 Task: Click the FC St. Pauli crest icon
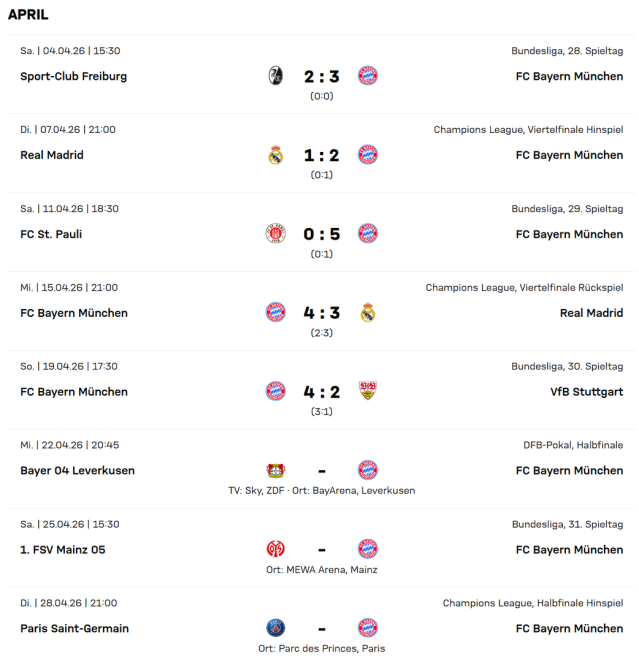pos(275,234)
